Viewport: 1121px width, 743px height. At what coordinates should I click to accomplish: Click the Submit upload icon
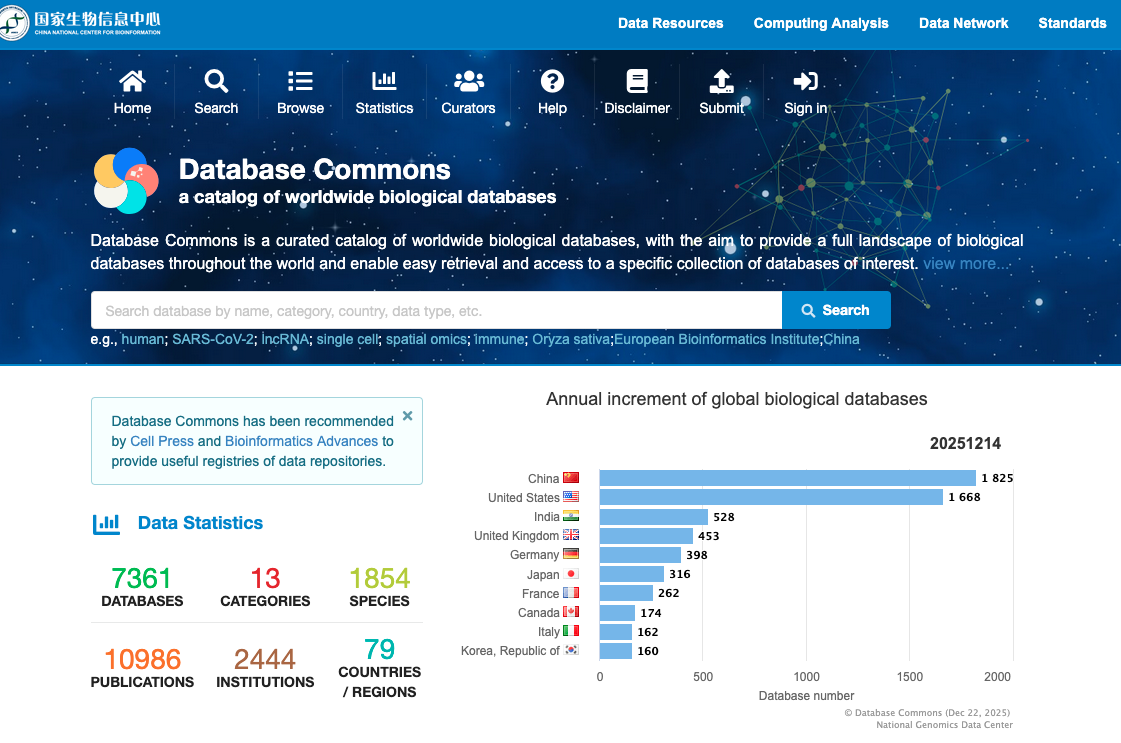click(721, 81)
